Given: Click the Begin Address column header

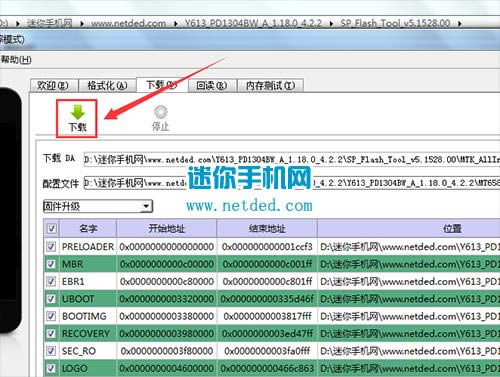Looking at the screenshot, I should point(167,228).
